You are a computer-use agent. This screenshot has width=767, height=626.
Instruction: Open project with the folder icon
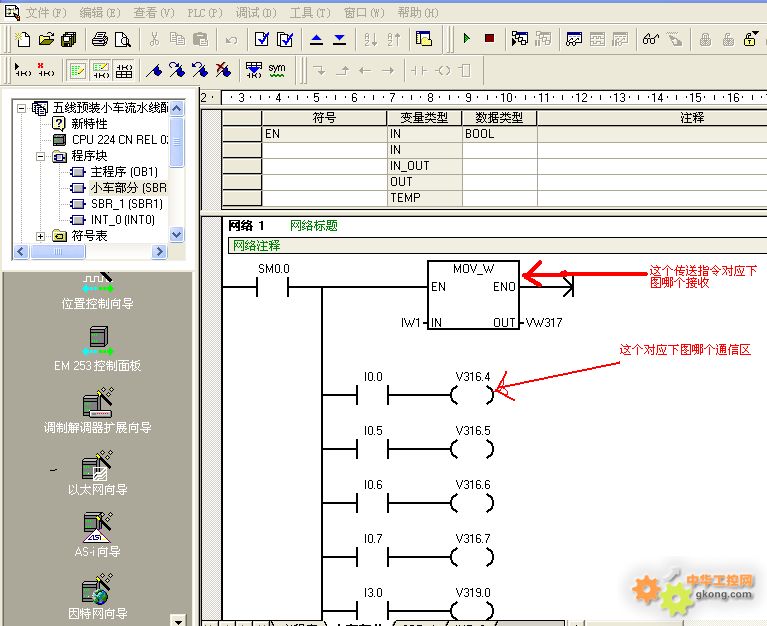coord(46,39)
